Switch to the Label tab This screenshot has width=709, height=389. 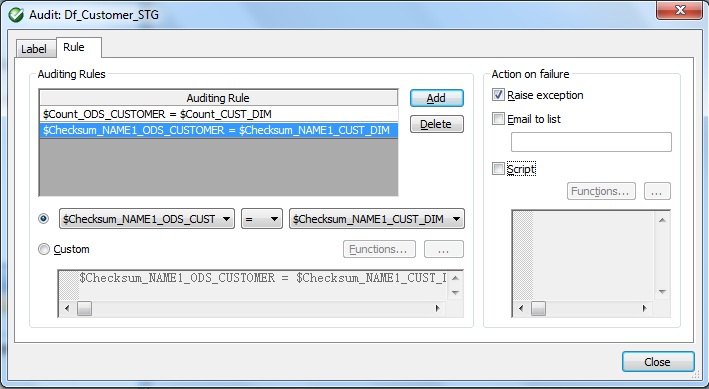click(x=34, y=48)
